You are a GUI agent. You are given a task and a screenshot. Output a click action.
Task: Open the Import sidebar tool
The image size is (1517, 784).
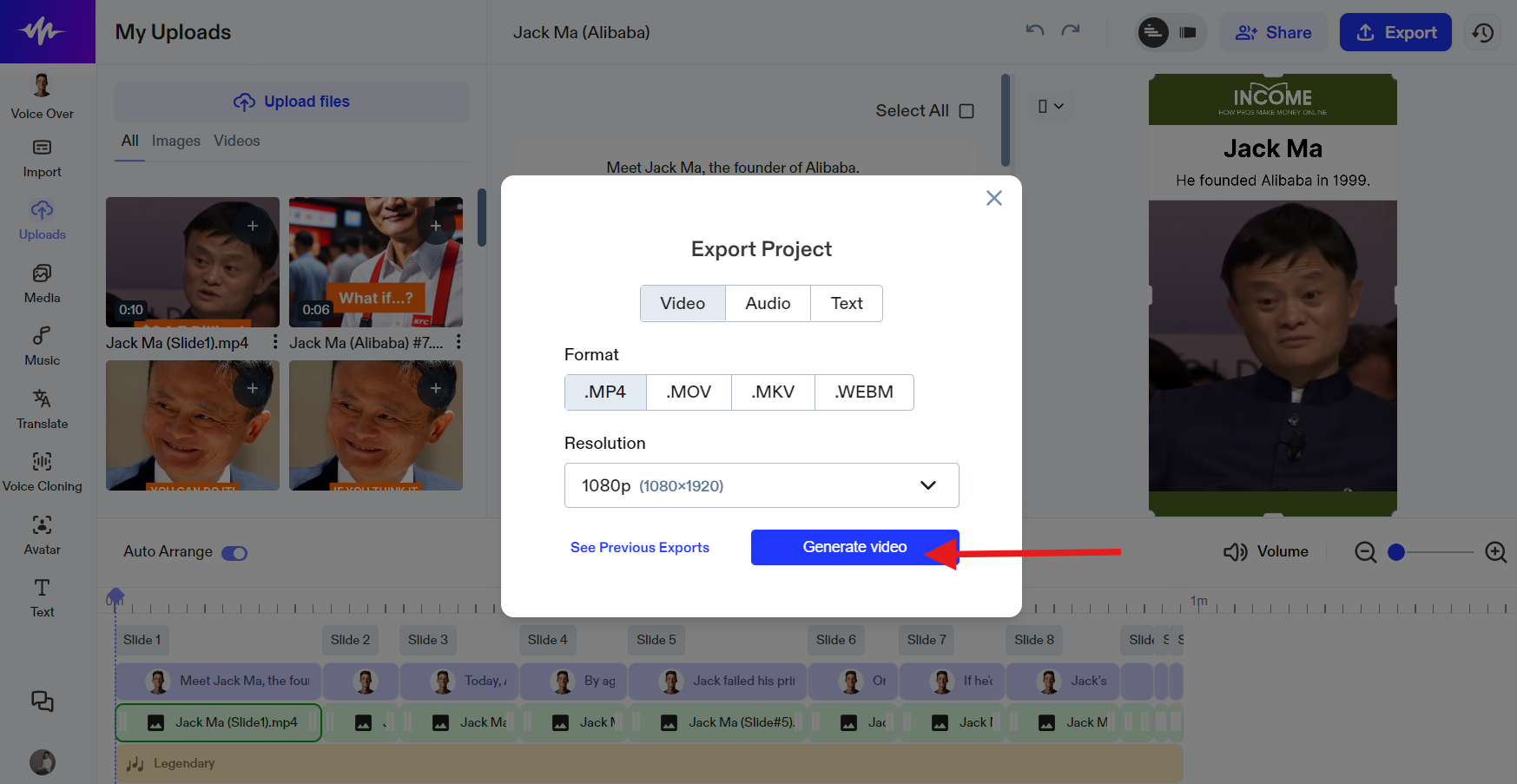(x=42, y=159)
